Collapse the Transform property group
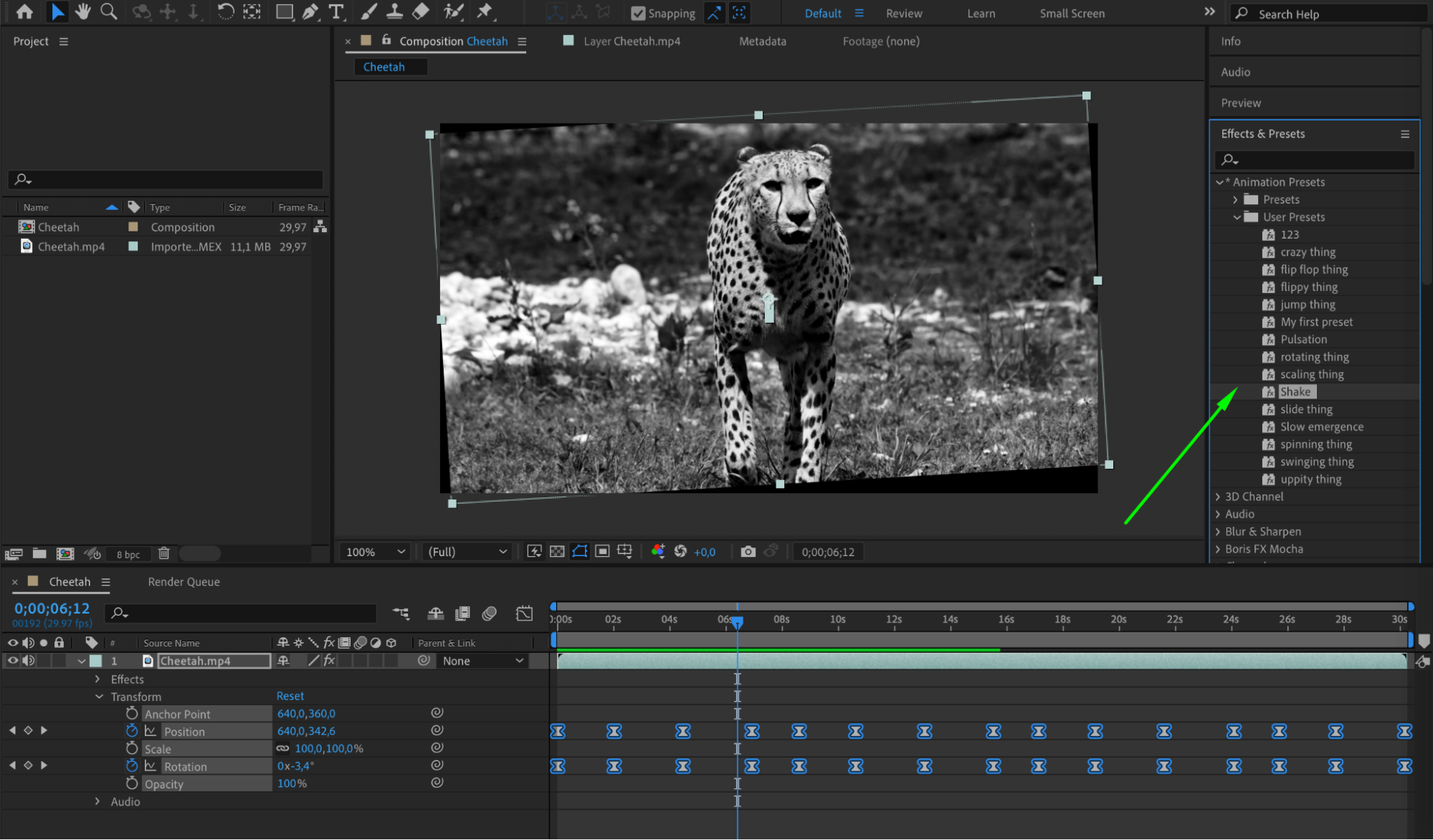Image resolution: width=1433 pixels, height=840 pixels. tap(99, 697)
